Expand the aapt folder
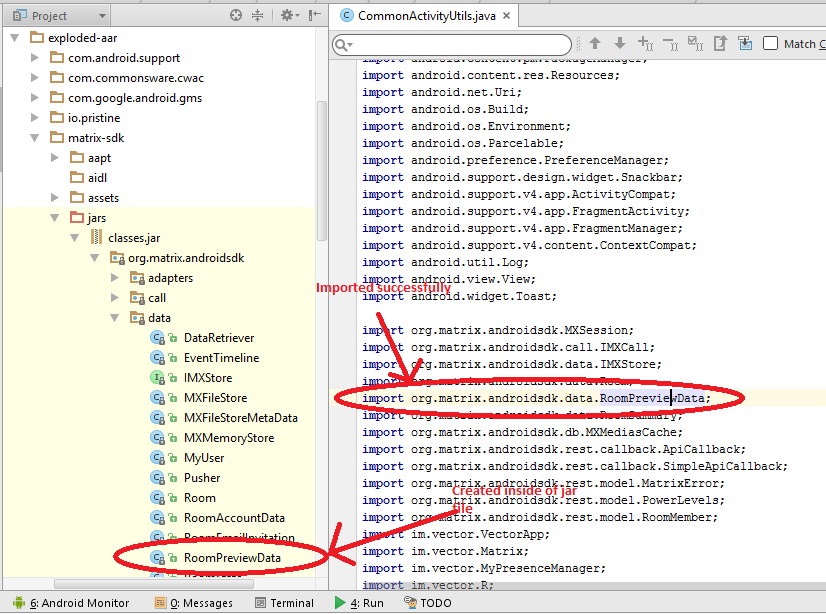826x614 pixels. pos(54,157)
